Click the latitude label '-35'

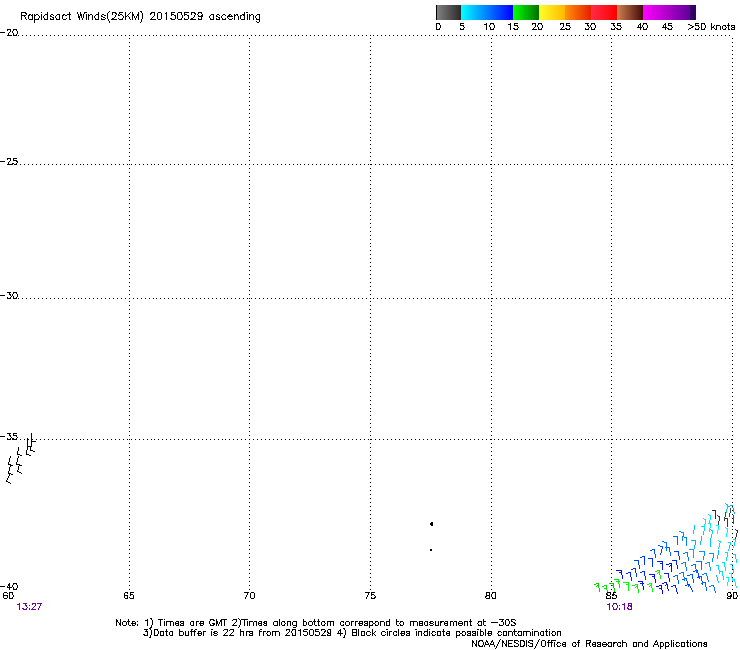pos(9,437)
